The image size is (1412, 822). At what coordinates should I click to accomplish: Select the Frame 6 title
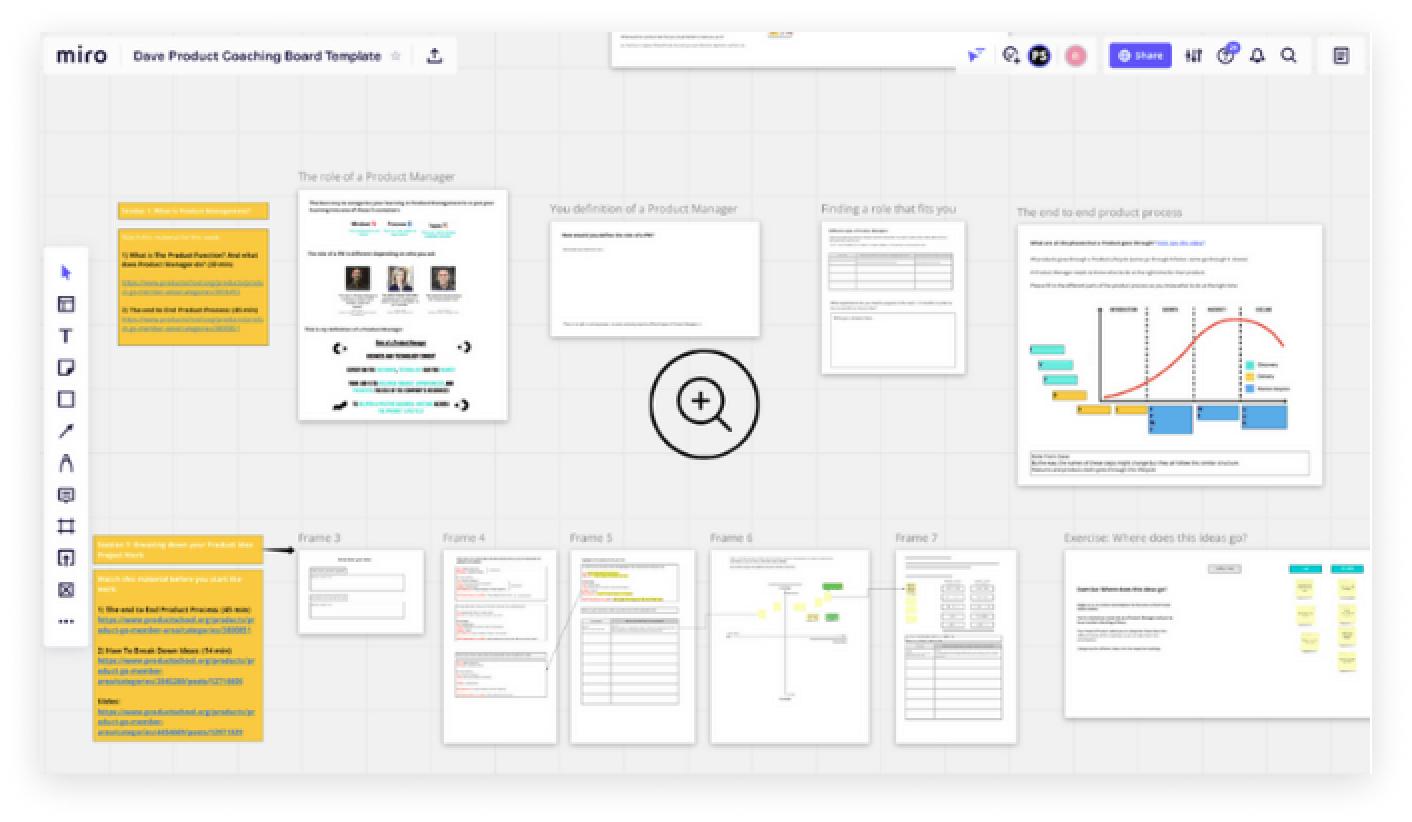[732, 538]
